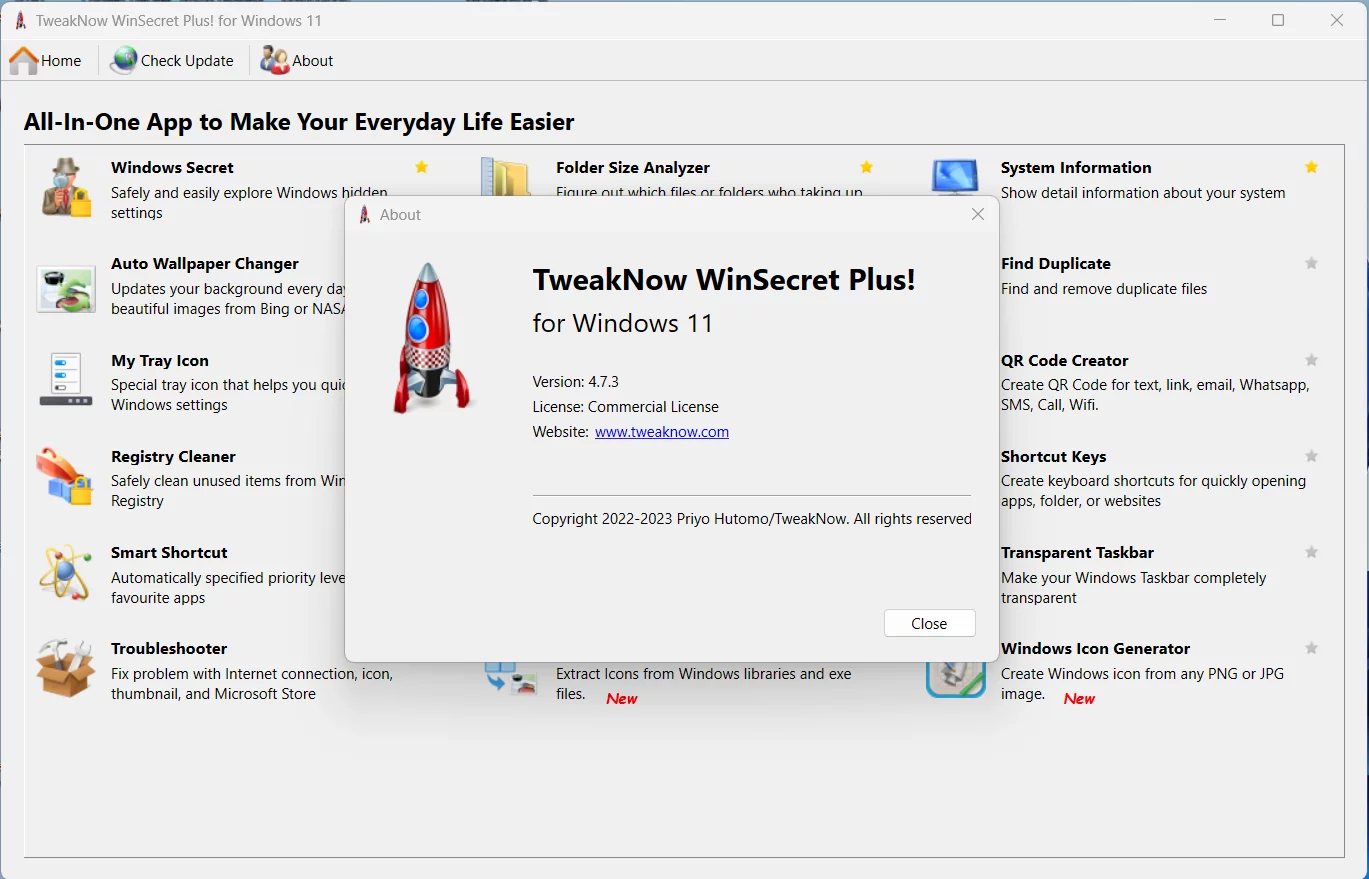Toggle the favorite star for Transparent Taskbar
Image resolution: width=1369 pixels, height=879 pixels.
pos(1312,552)
